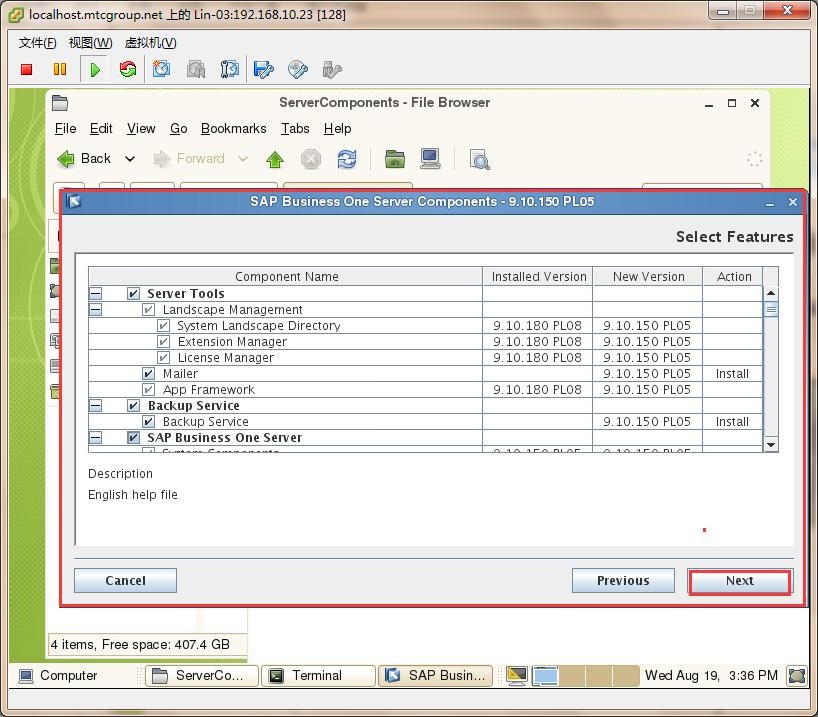The width and height of the screenshot is (818, 717).
Task: Open the Back history dropdown arrow
Action: [x=130, y=159]
